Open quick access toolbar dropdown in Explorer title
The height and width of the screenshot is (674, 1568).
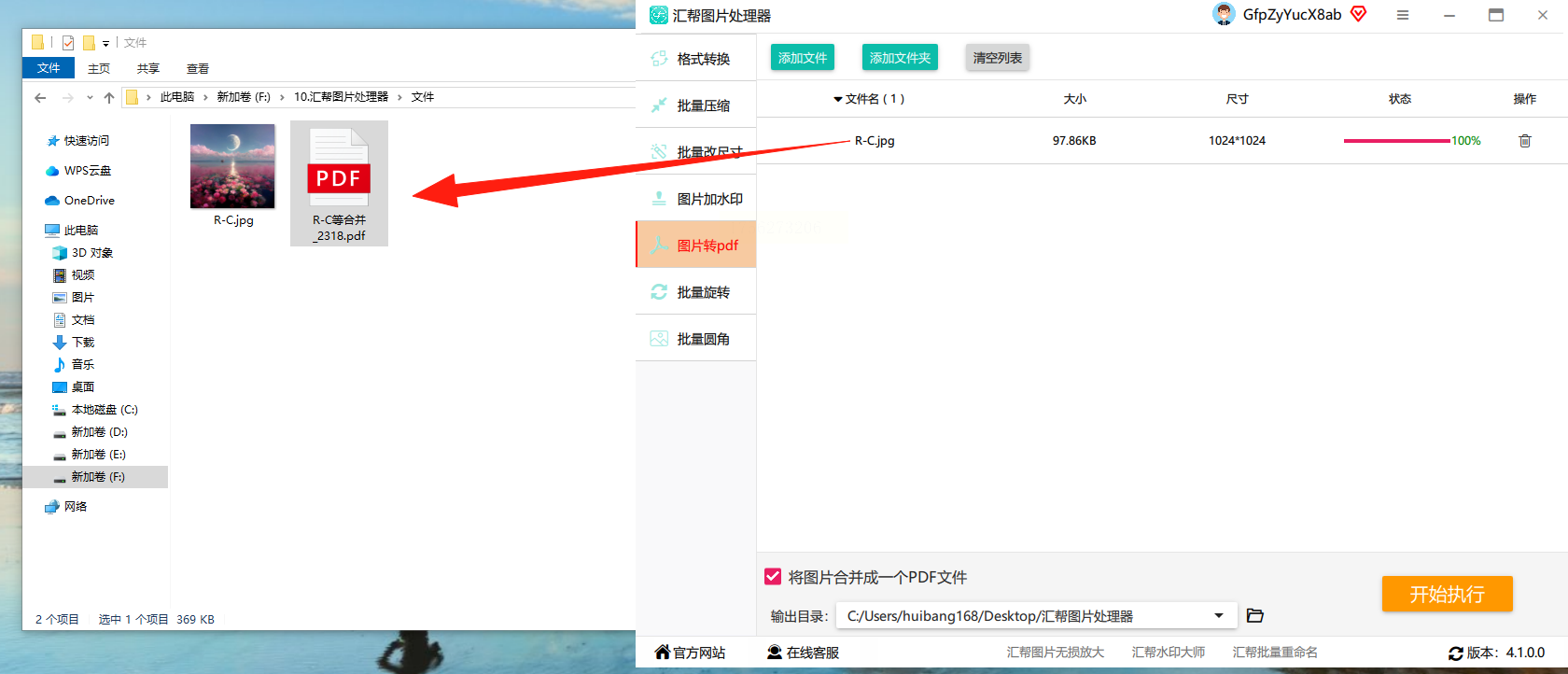105,43
